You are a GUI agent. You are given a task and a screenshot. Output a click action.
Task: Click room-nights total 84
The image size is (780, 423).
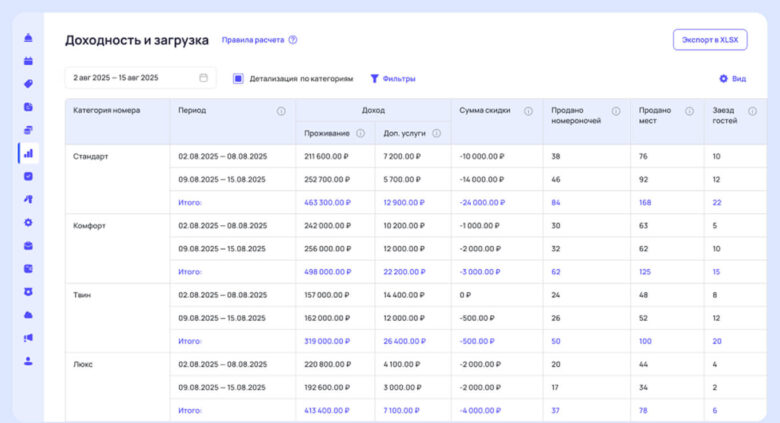pos(556,203)
